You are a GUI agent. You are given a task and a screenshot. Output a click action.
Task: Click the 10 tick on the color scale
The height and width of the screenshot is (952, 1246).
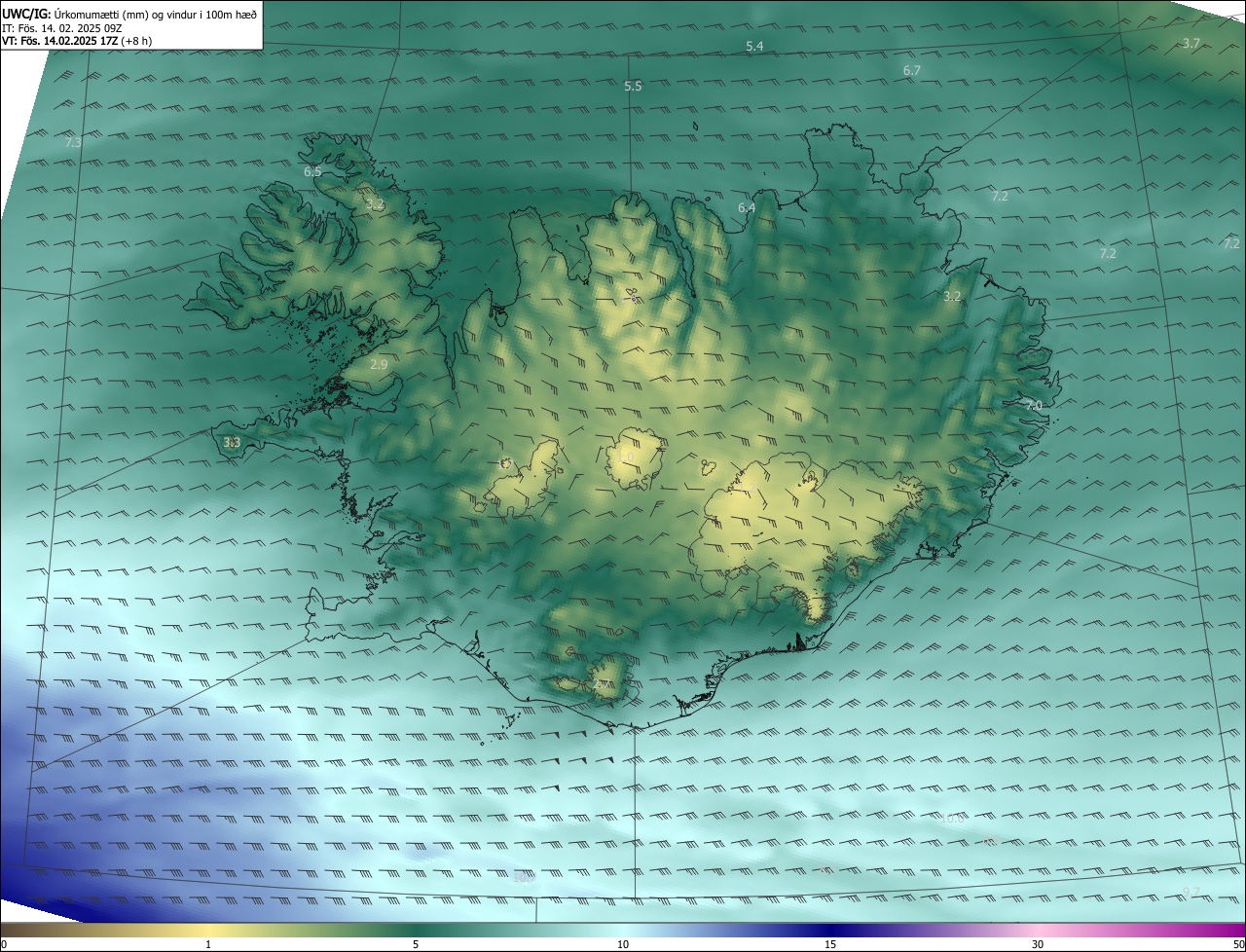[623, 944]
